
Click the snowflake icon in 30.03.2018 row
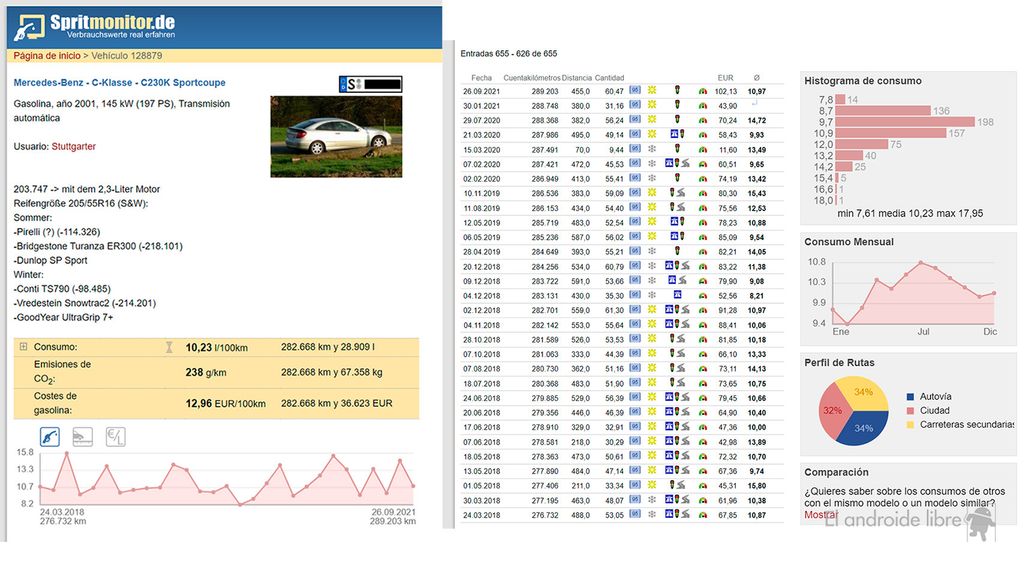click(x=652, y=500)
